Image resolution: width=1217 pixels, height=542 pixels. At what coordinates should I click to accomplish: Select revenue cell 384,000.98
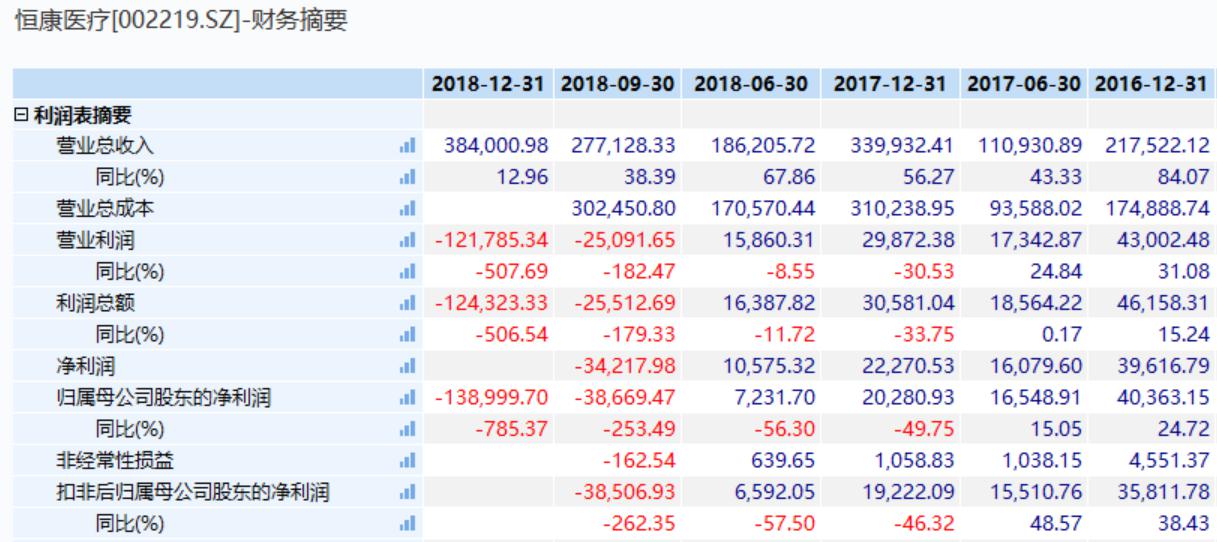497,148
